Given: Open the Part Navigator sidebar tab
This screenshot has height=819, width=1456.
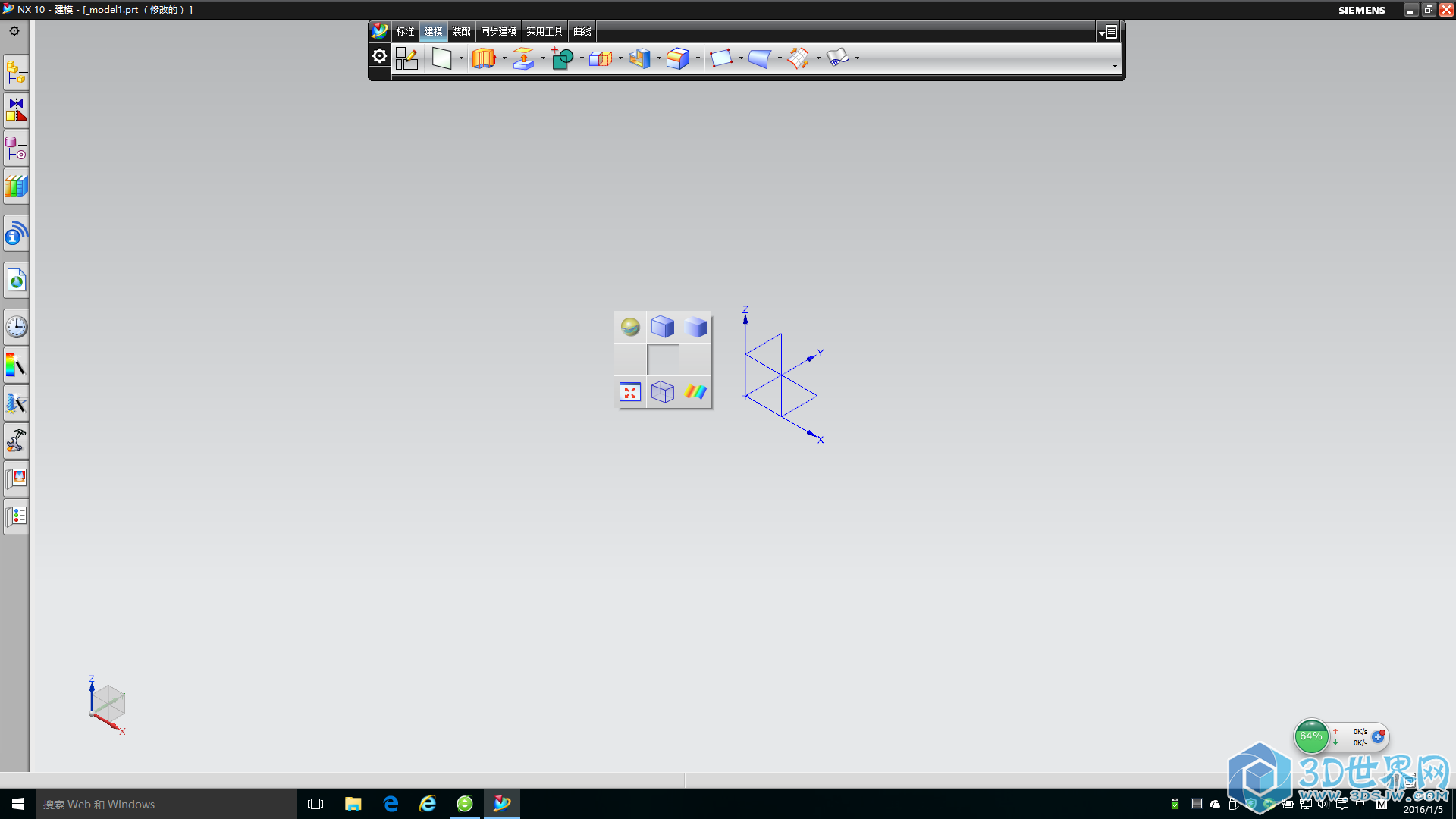Looking at the screenshot, I should tap(16, 149).
